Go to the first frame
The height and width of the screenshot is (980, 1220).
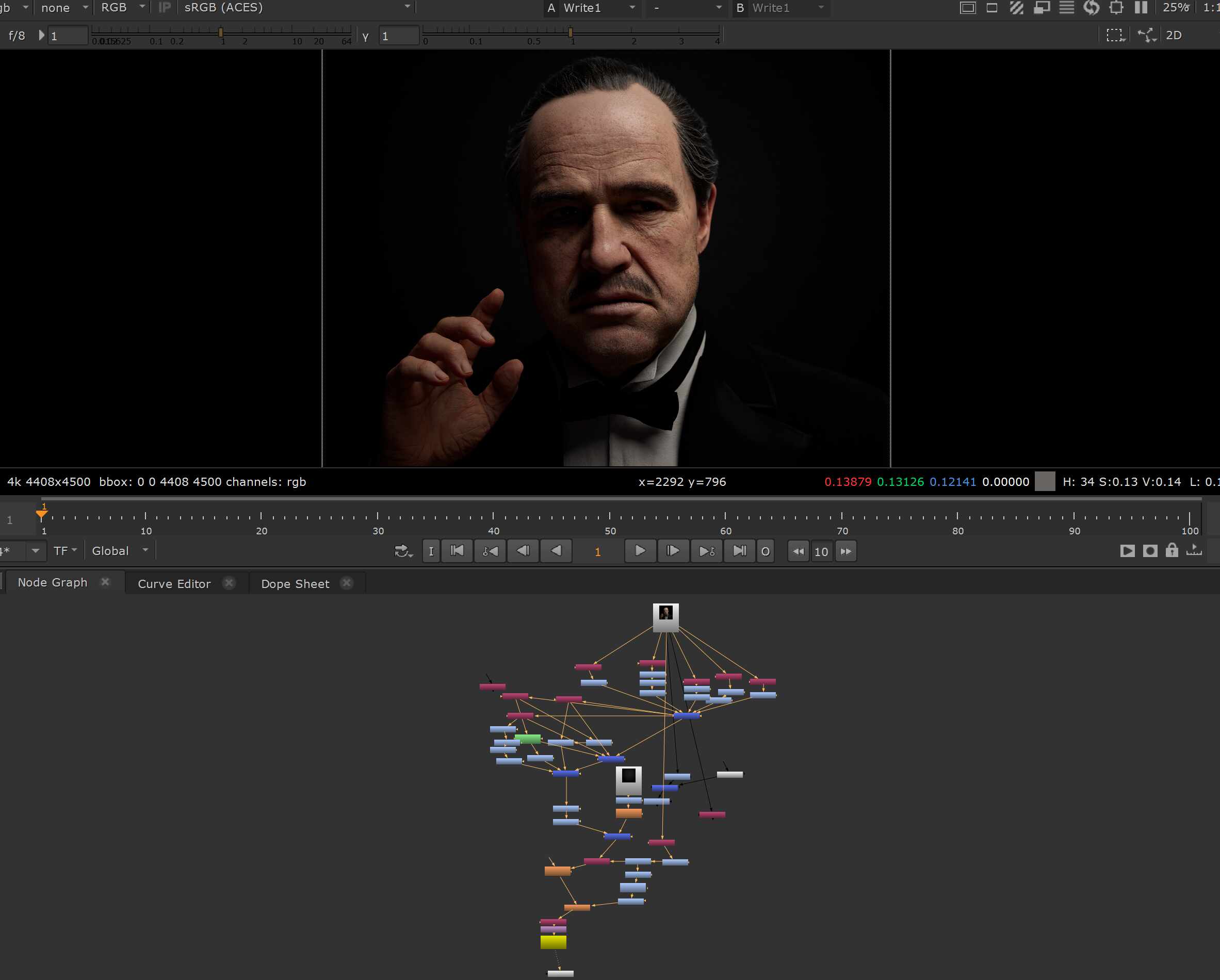[457, 551]
